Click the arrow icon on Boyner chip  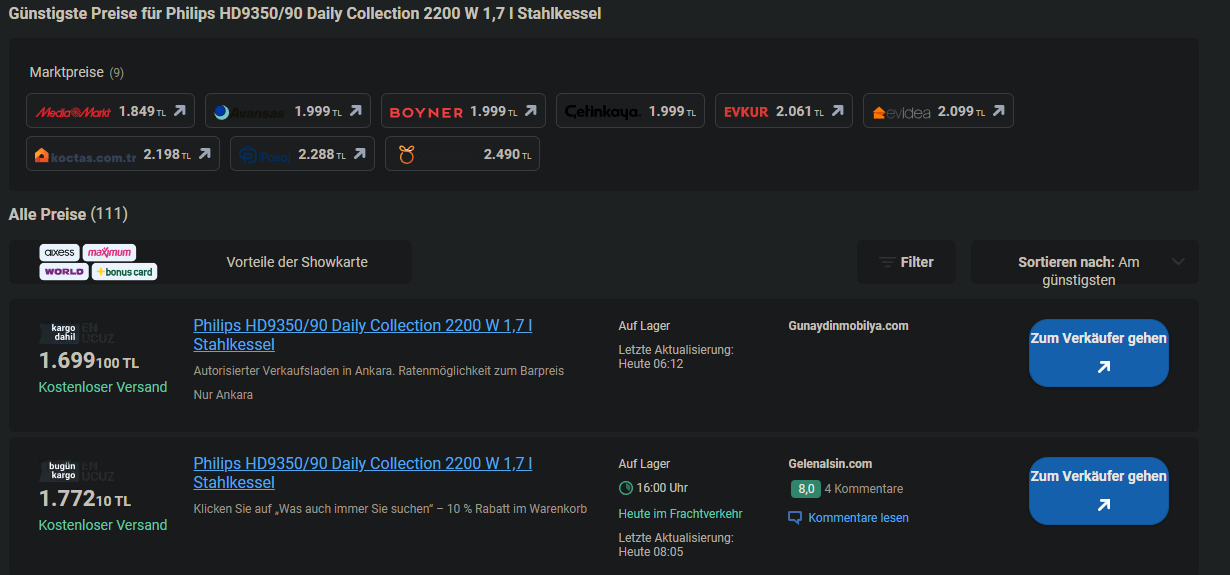(x=530, y=111)
